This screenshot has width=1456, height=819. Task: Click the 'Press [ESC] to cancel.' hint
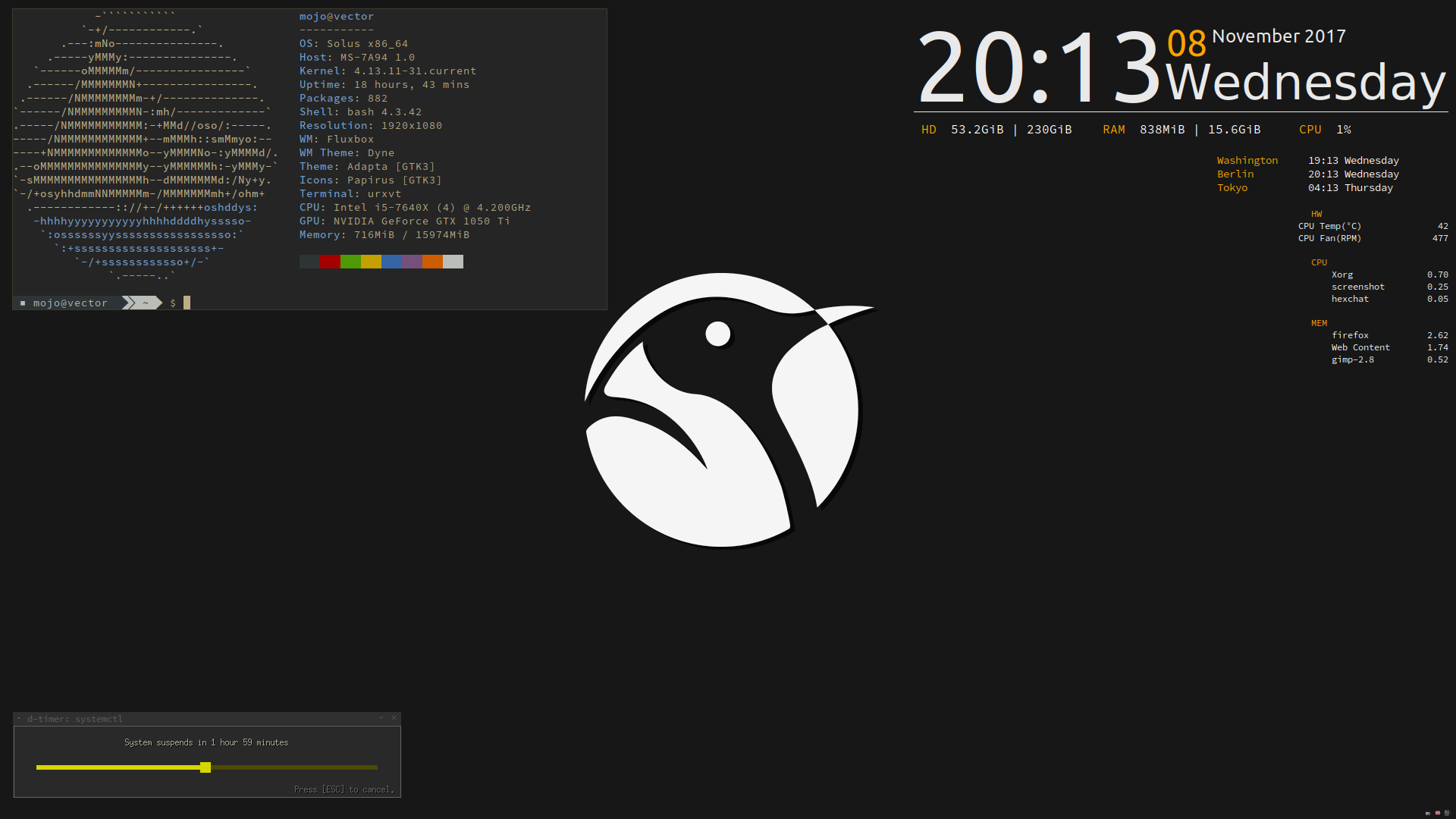click(344, 789)
